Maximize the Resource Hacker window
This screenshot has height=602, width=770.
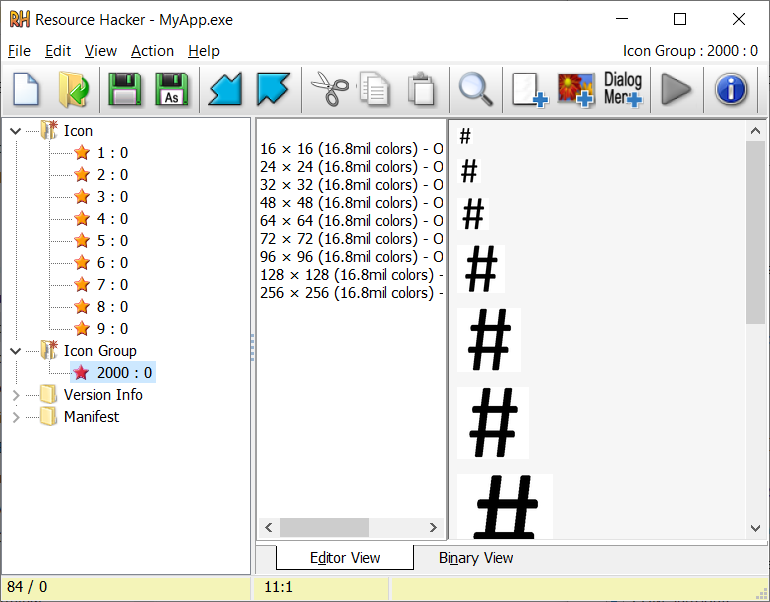pos(680,20)
